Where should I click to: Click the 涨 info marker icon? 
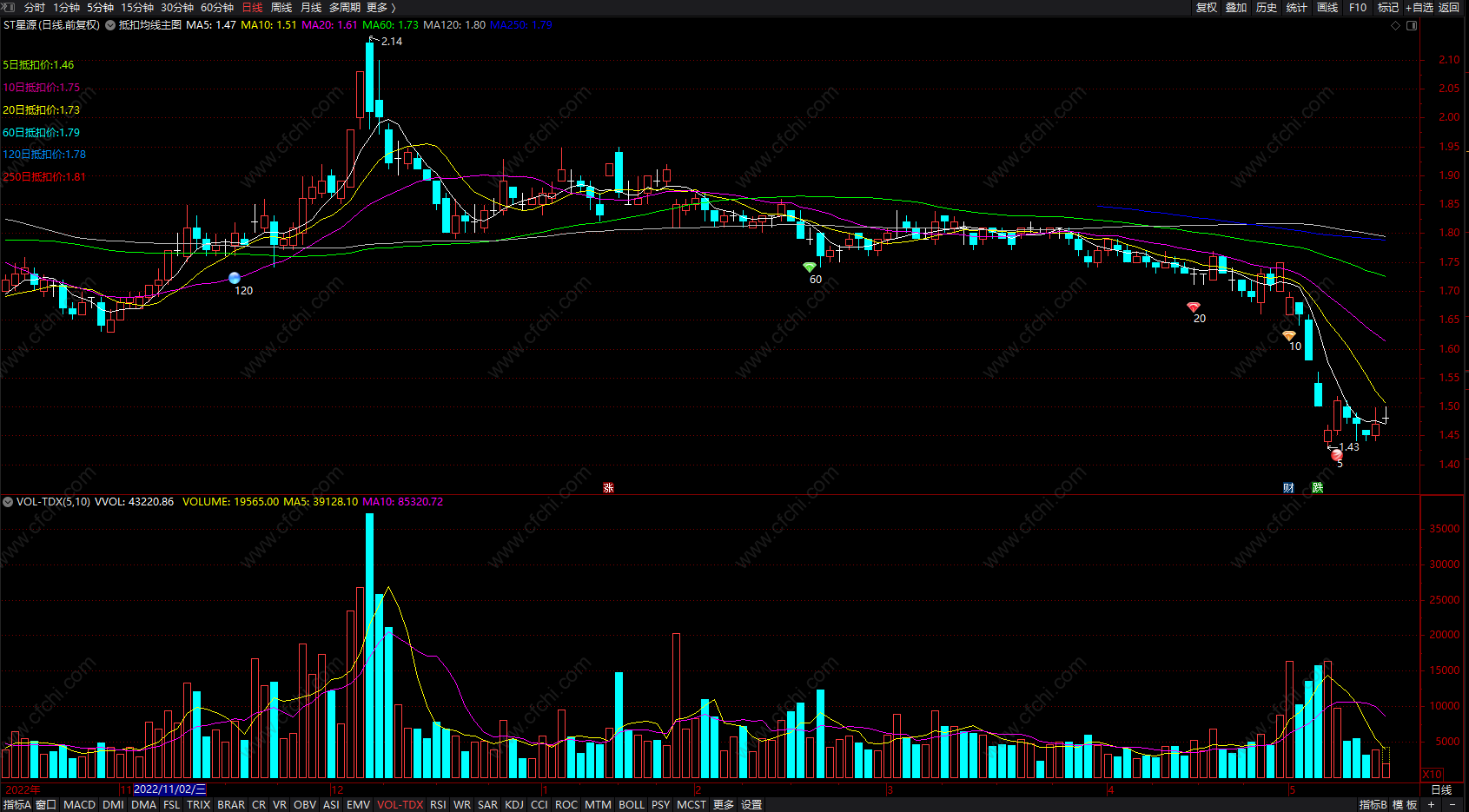[608, 488]
